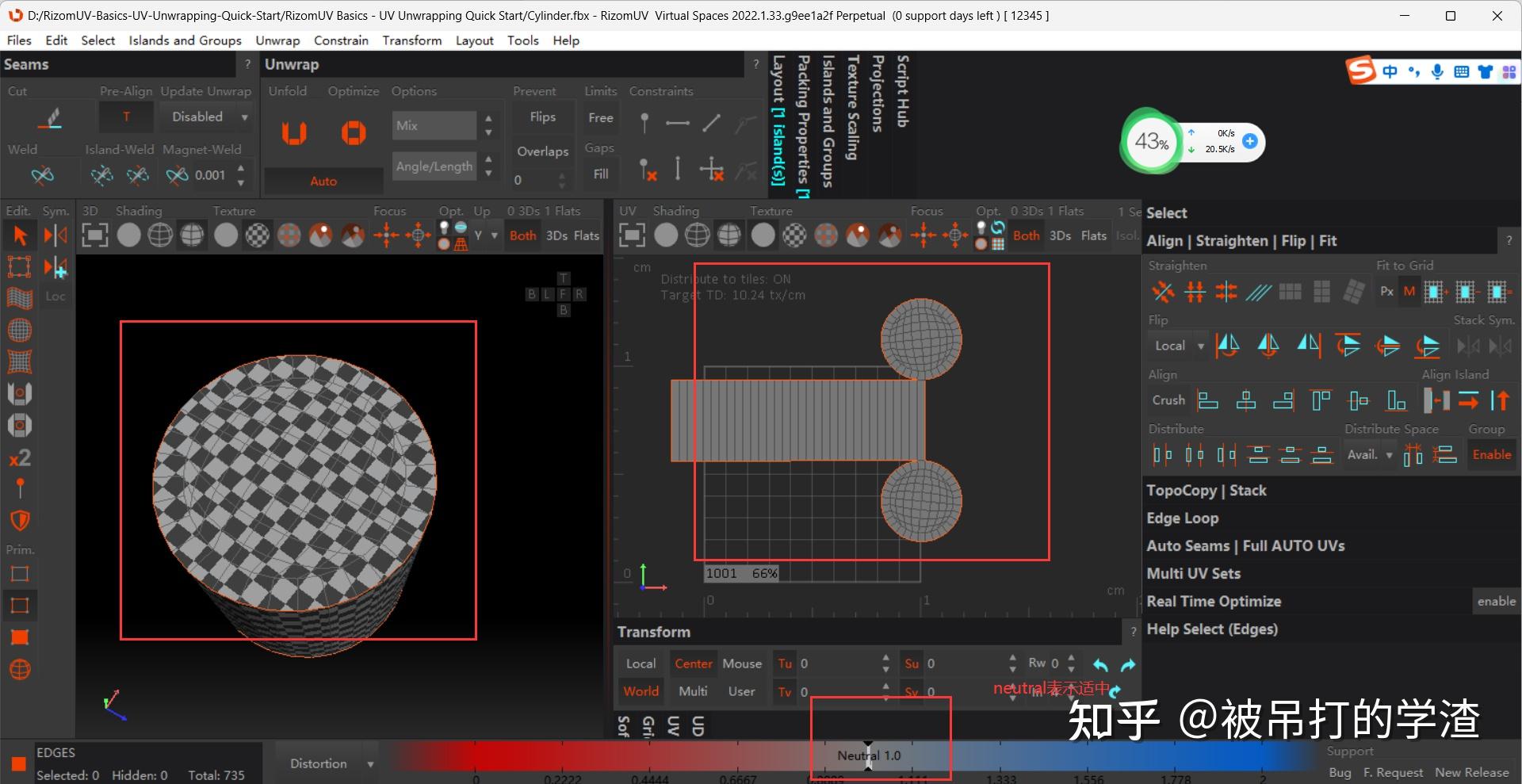Click the Align left edges icon next to Crush

tap(1207, 400)
